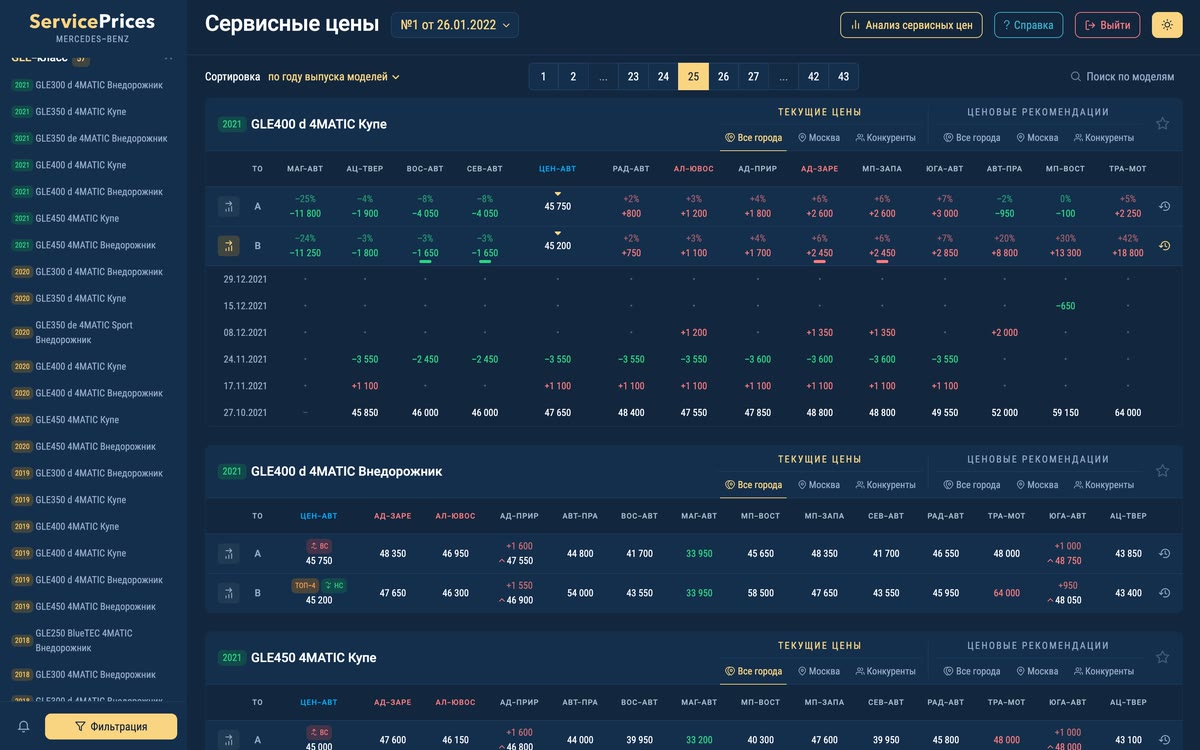This screenshot has height=750, width=1200.
Task: Select Конкуренты under Ценовые рекомендации, GLE450 4MATIC Купе
Action: pos(1104,671)
